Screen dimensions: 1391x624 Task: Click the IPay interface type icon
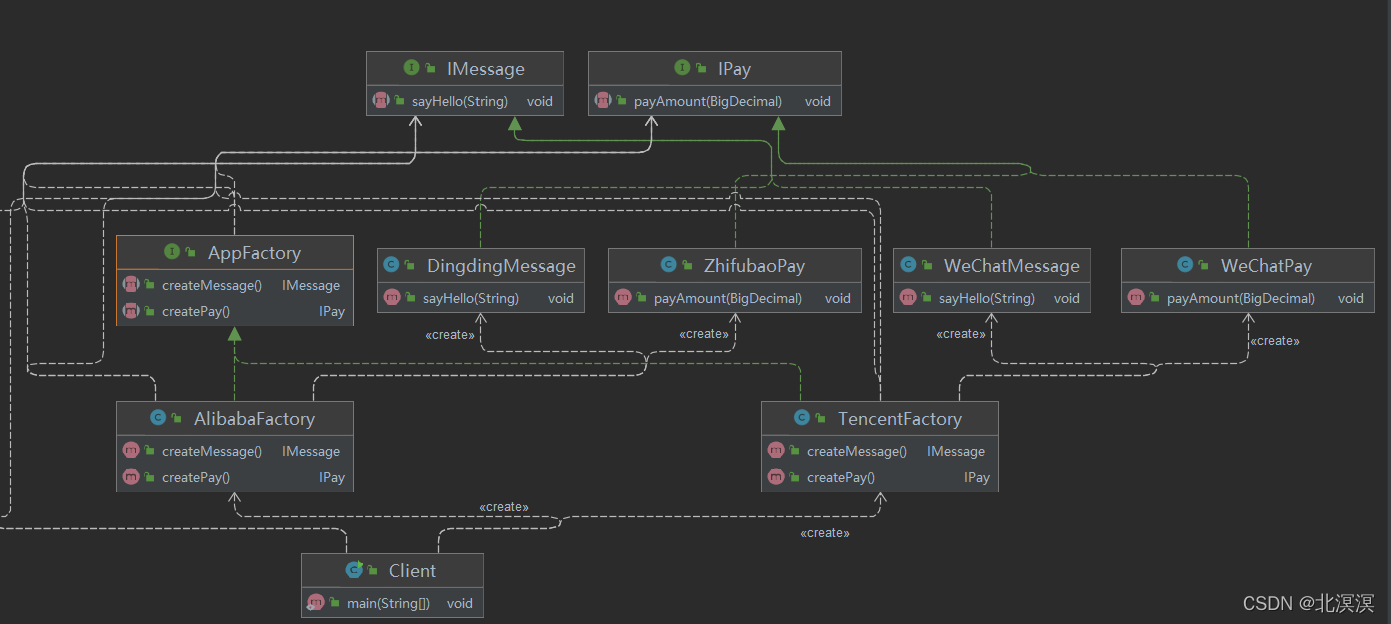pos(682,68)
